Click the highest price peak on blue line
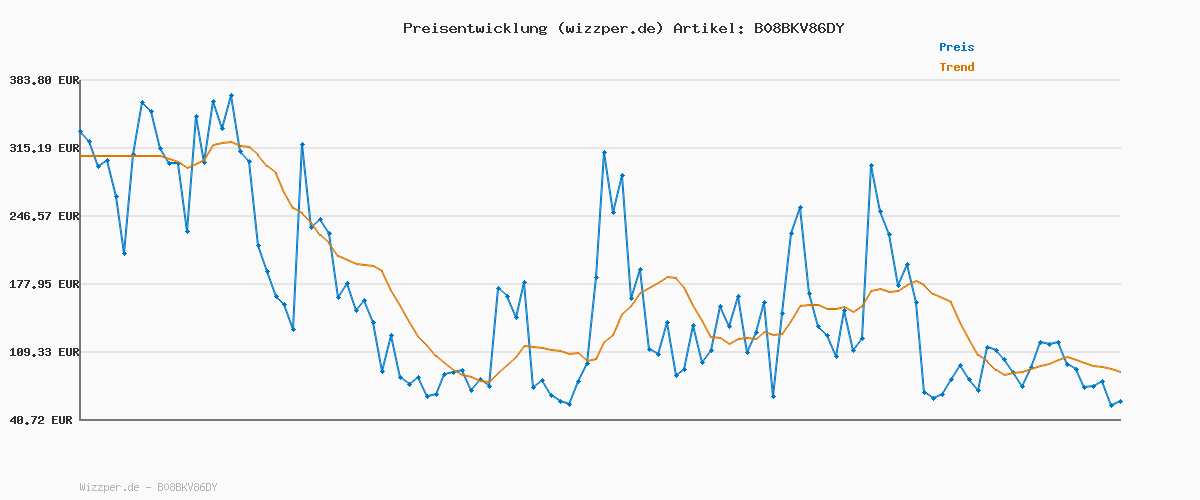The width and height of the screenshot is (1200, 500). pos(231,95)
